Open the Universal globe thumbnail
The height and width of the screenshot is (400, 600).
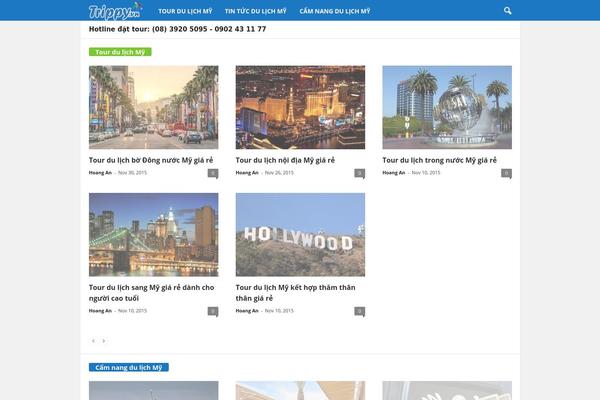[447, 107]
